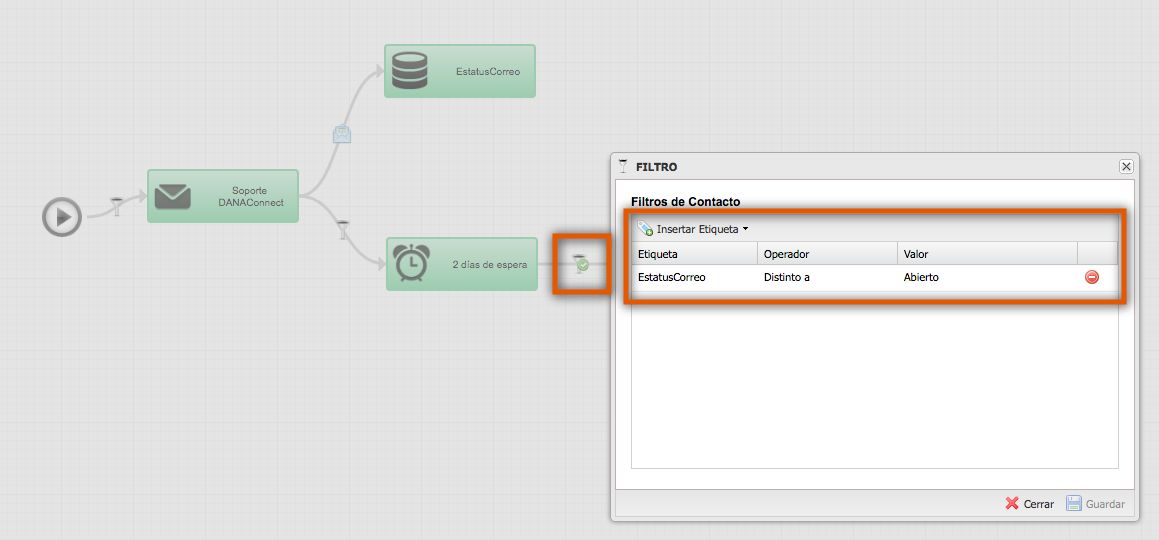The width and height of the screenshot is (1159, 540).
Task: Click the filter icon with green checkmark
Action: [580, 264]
